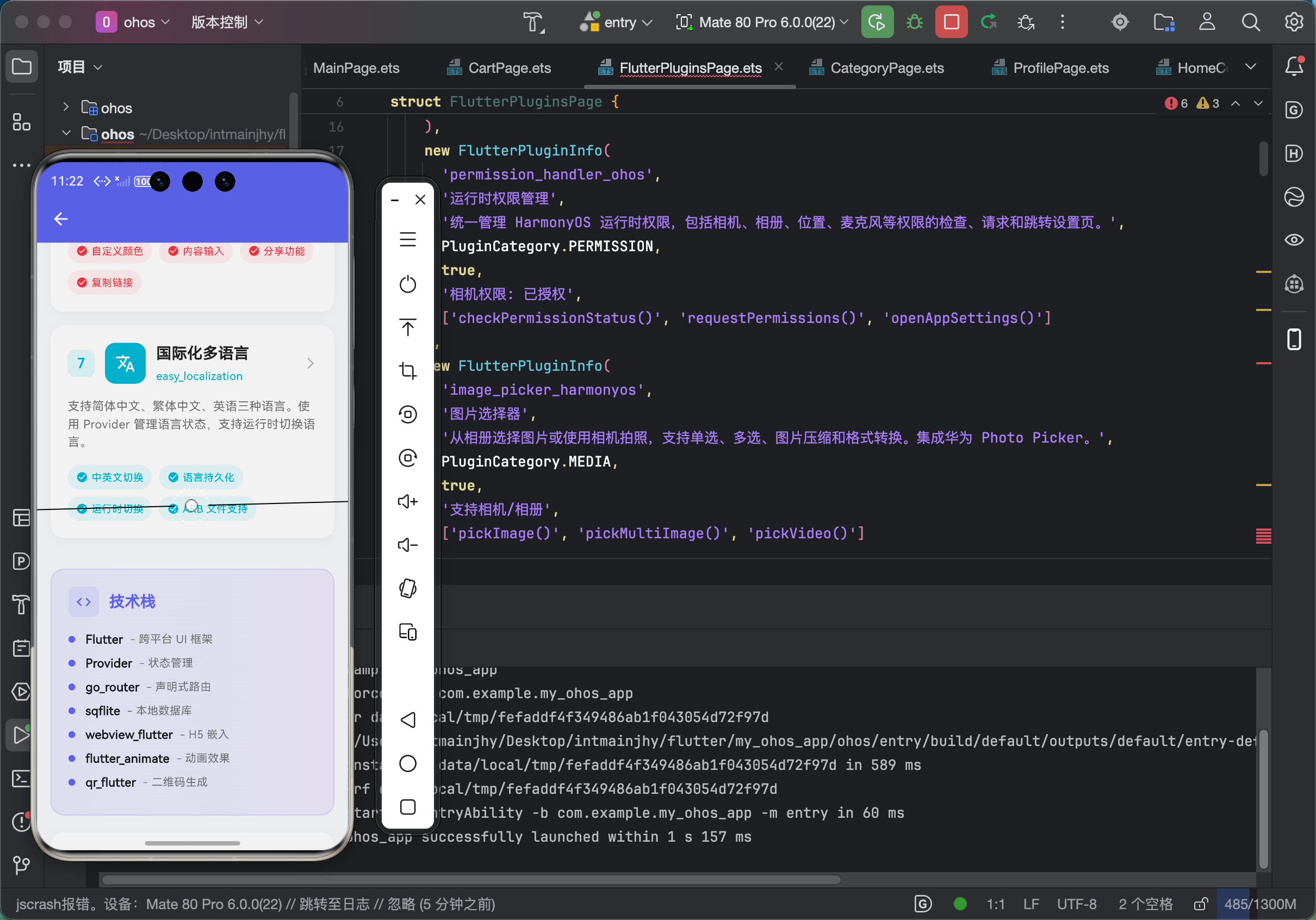The height and width of the screenshot is (920, 1316).
Task: Click back arrow in phone app
Action: click(x=61, y=219)
